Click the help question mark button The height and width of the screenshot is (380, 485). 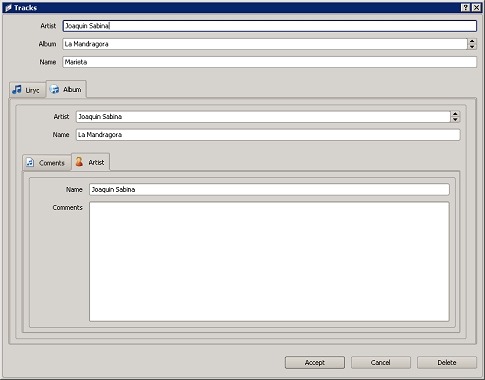coord(466,8)
